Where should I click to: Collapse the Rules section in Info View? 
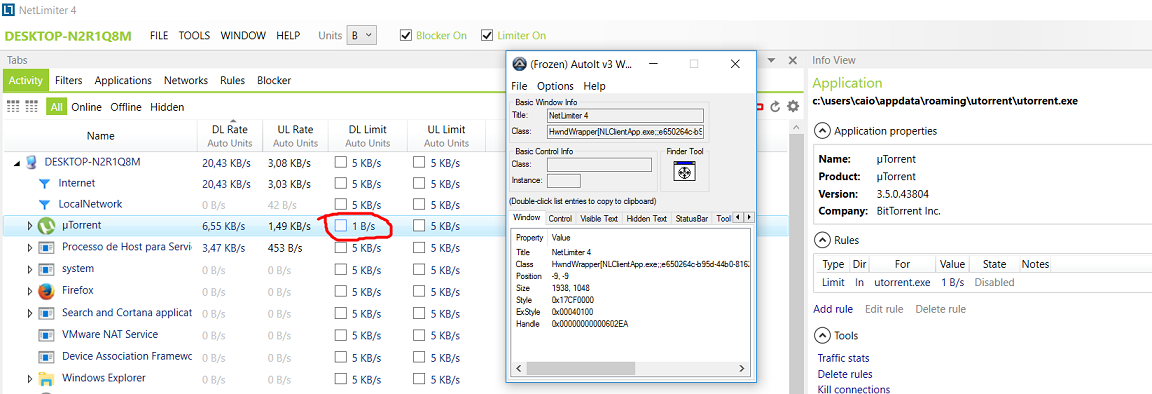[821, 240]
